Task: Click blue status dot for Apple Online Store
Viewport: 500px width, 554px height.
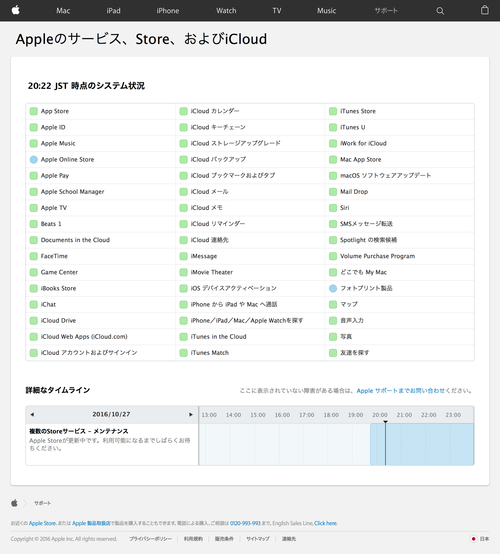Action: click(34, 160)
